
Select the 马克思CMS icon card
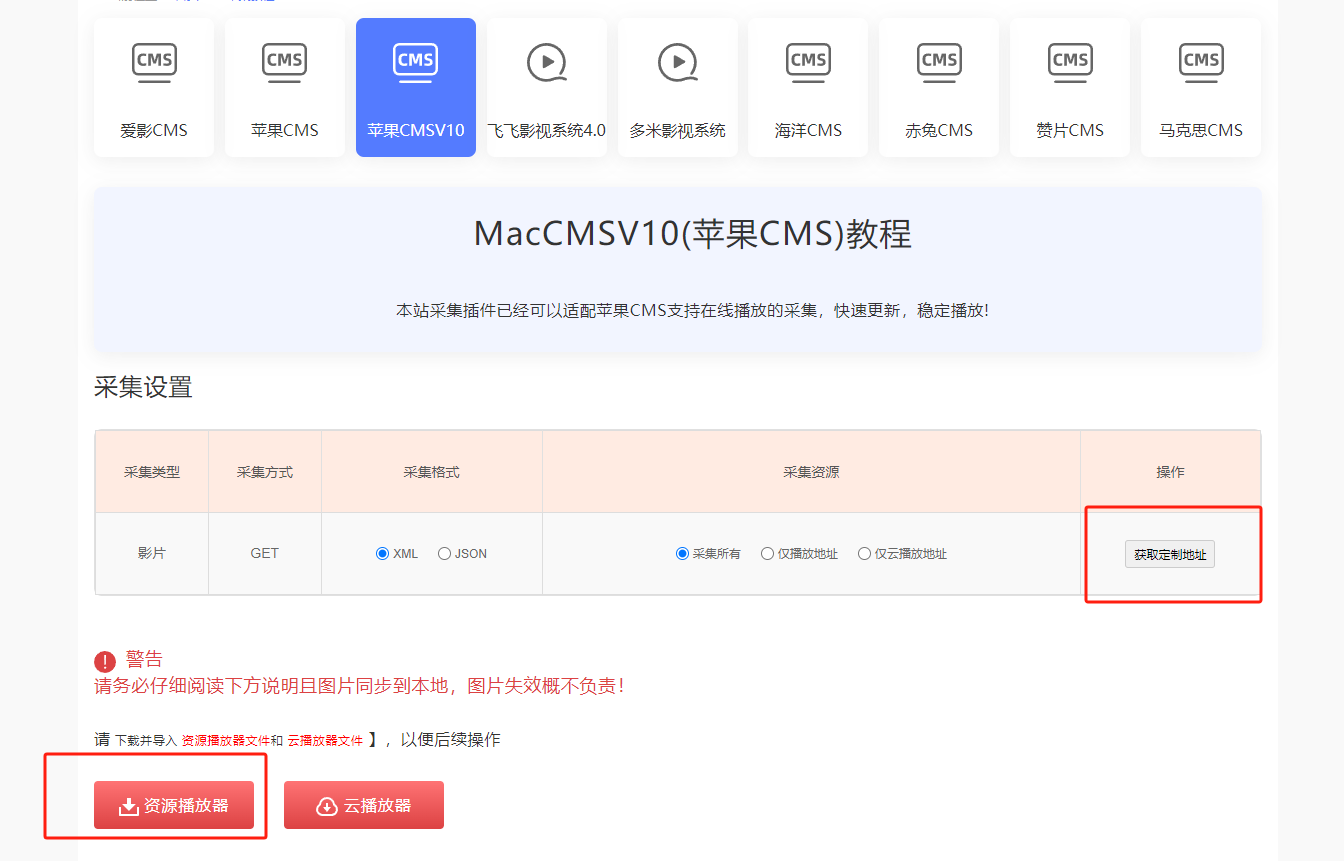(1201, 88)
